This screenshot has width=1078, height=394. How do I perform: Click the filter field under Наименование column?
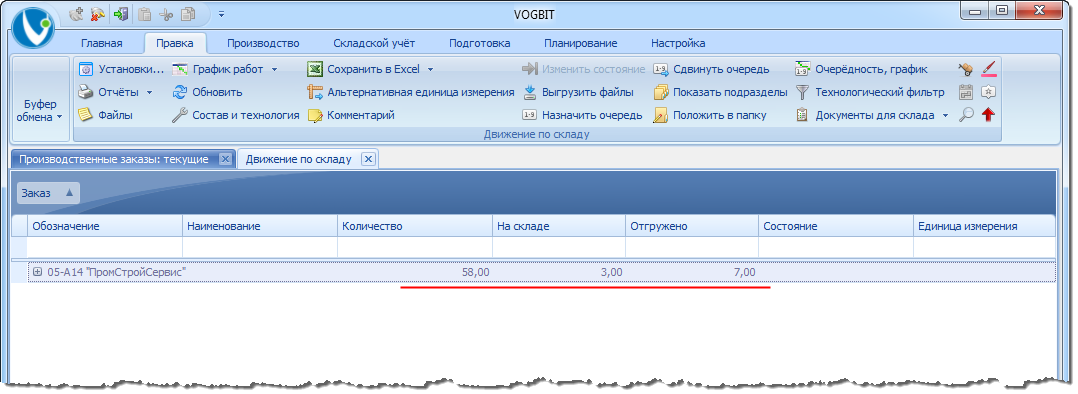coord(260,247)
